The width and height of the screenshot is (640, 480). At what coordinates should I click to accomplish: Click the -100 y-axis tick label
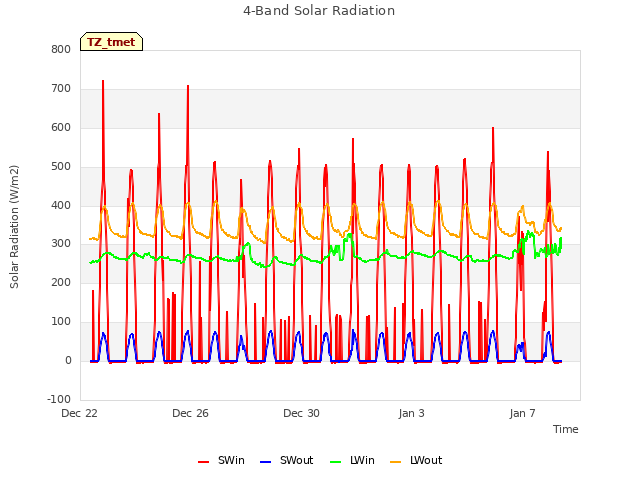click(59, 399)
